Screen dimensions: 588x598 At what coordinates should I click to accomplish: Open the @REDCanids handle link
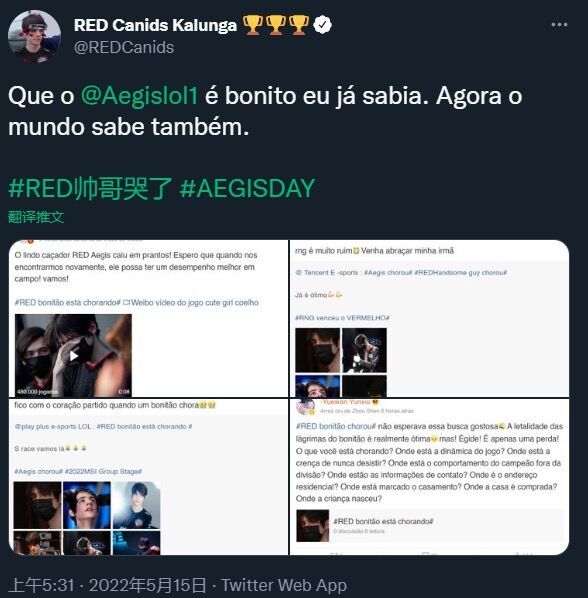[x=124, y=48]
